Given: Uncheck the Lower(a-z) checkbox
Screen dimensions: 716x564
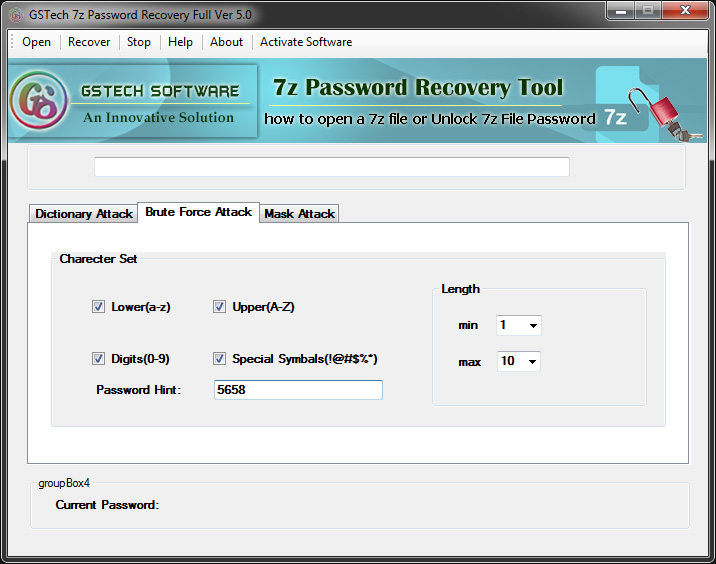Looking at the screenshot, I should pyautogui.click(x=99, y=307).
